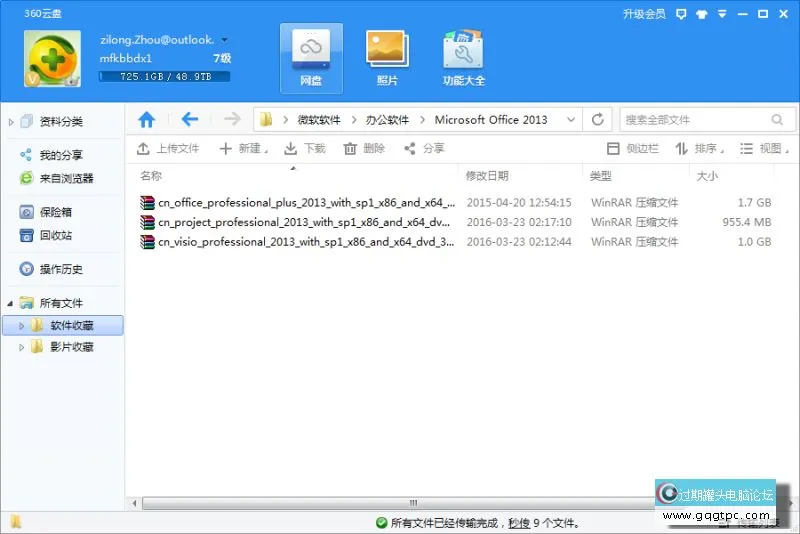Expand the 影片收藏 folder arrow
Image resolution: width=800 pixels, height=534 pixels.
click(21, 347)
